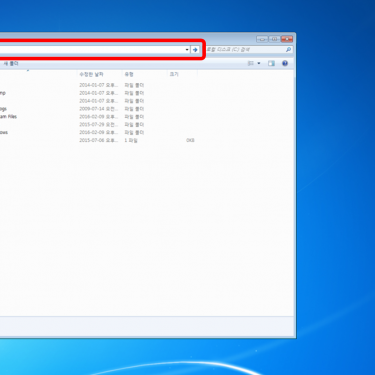Image resolution: width=375 pixels, height=375 pixels.
Task: Click the address bar Go arrow button
Action: pyautogui.click(x=195, y=50)
